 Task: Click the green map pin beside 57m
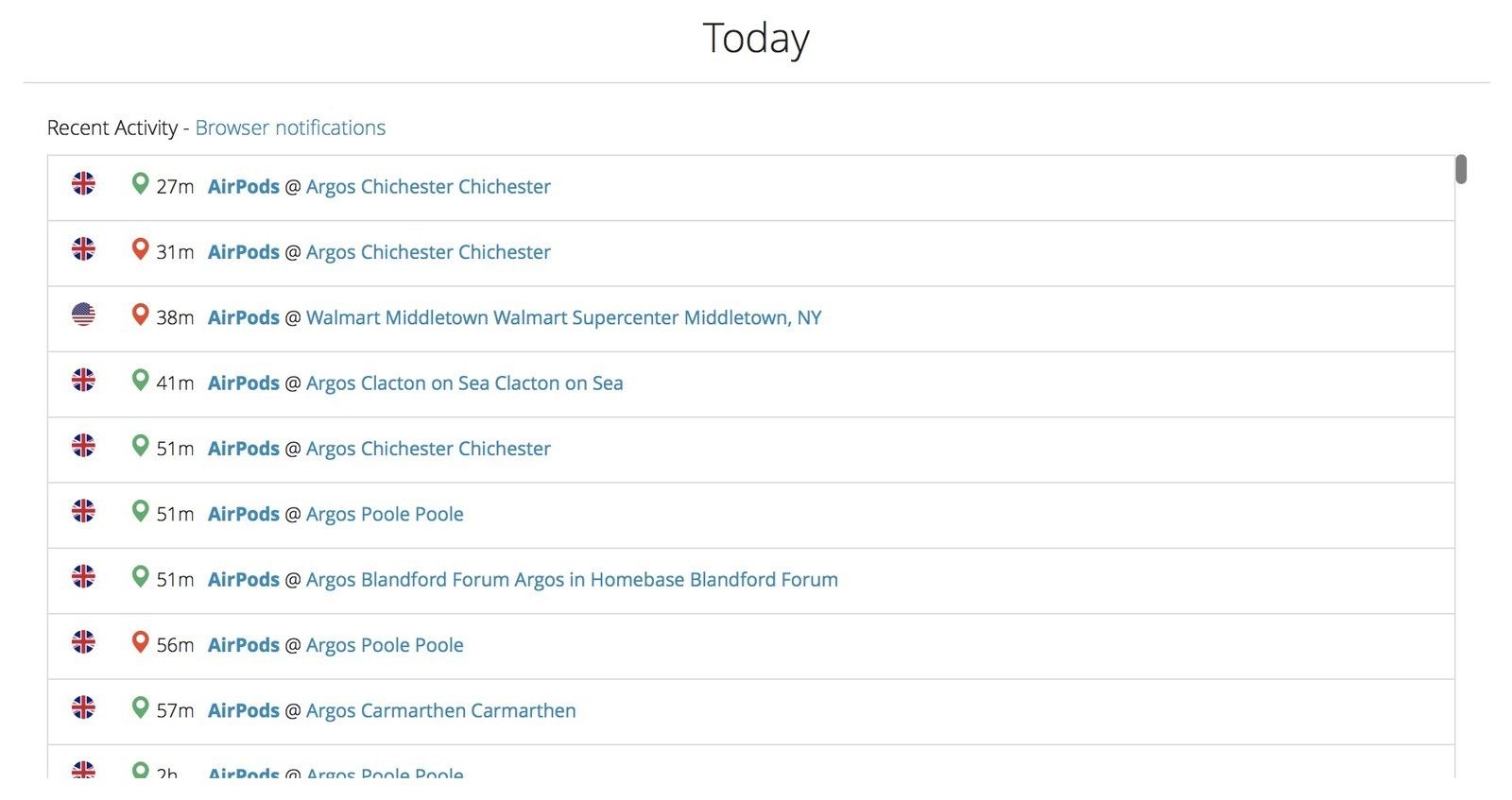[140, 707]
